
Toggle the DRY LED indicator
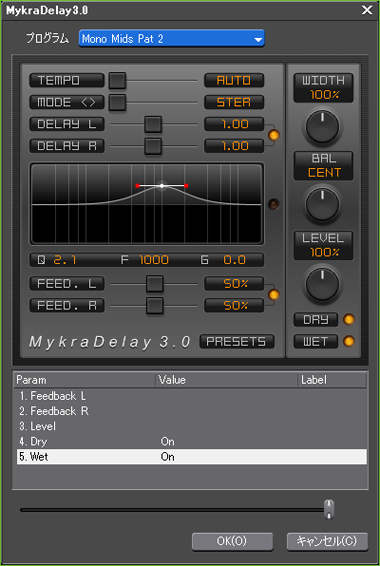point(349,320)
